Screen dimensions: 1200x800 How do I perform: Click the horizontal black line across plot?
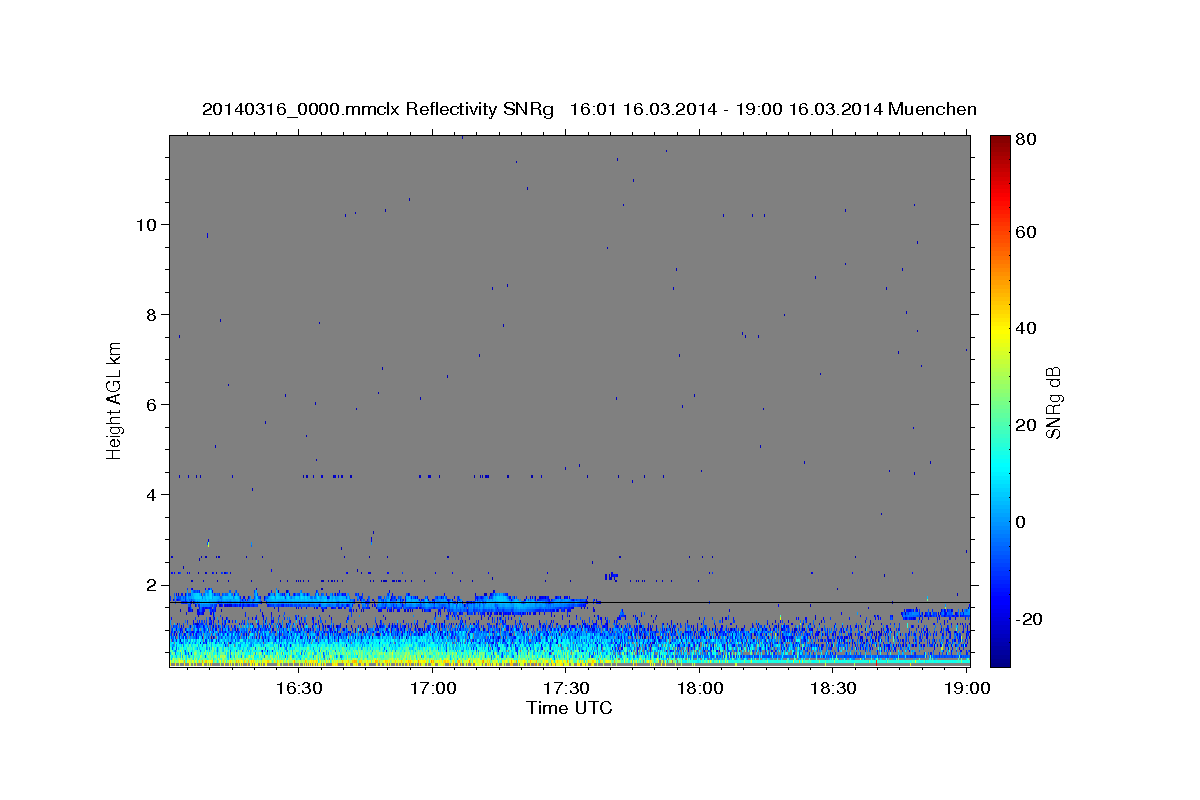click(x=569, y=602)
